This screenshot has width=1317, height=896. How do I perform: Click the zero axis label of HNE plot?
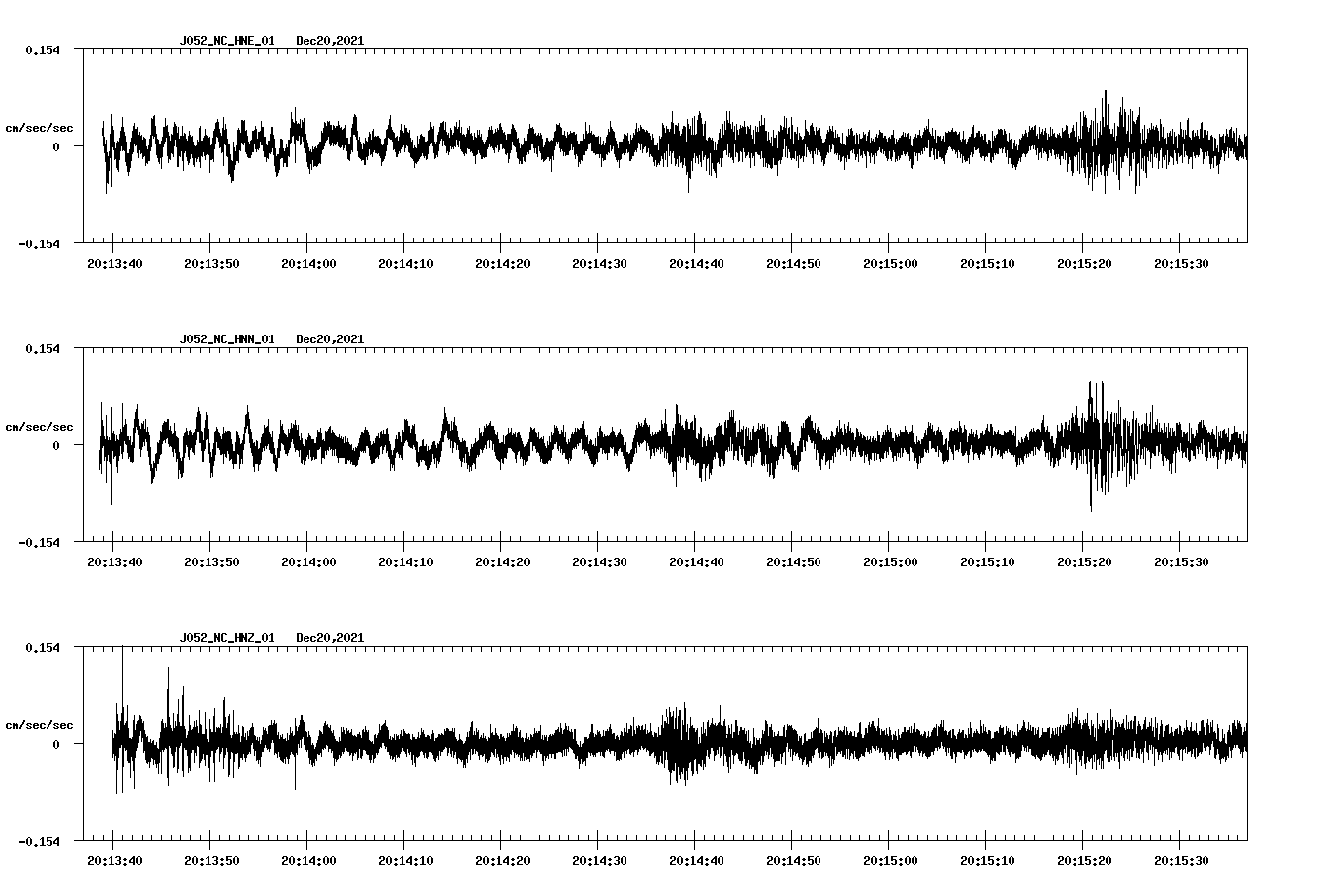pyautogui.click(x=56, y=147)
